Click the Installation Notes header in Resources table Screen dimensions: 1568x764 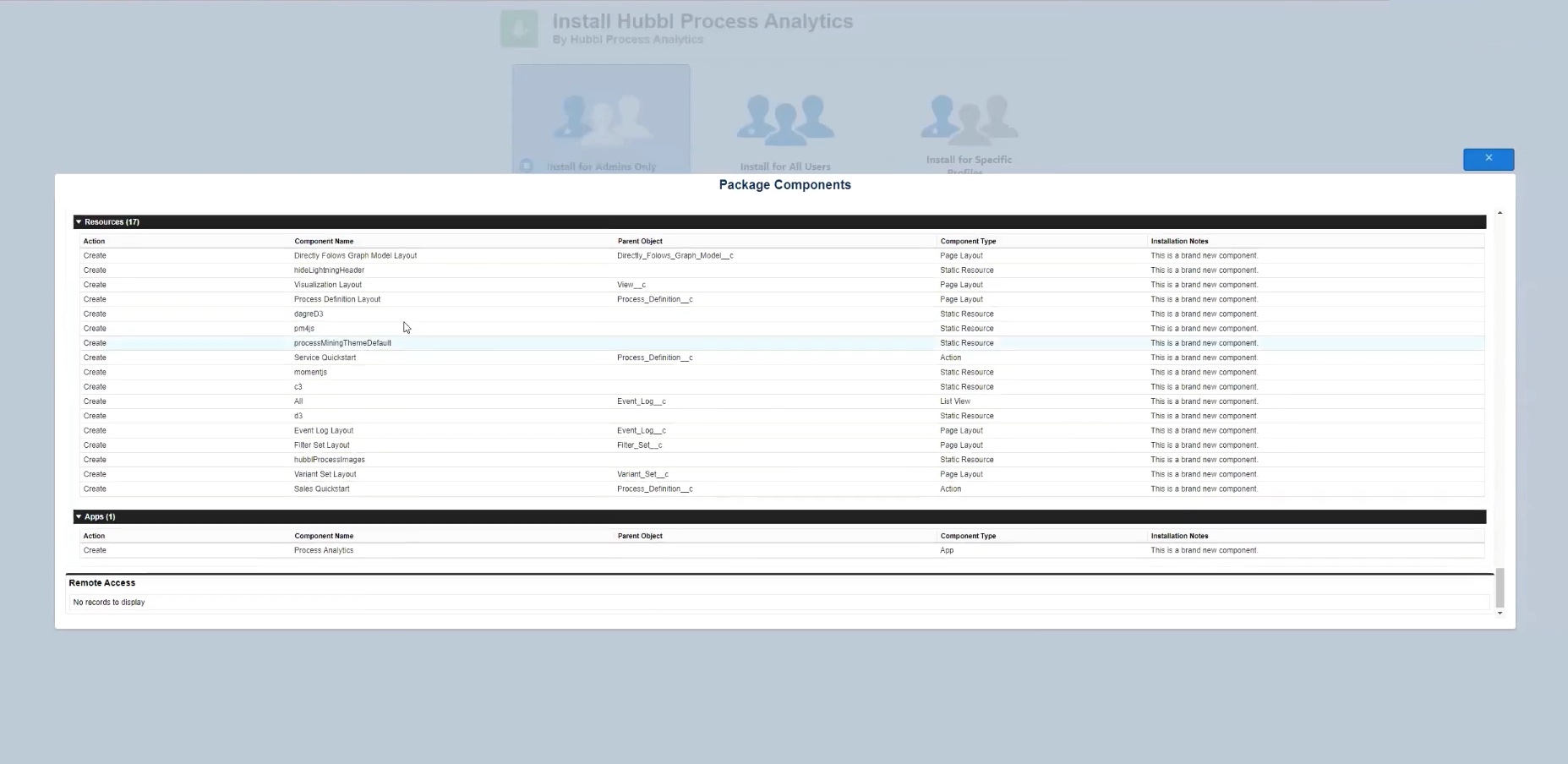pos(1179,241)
